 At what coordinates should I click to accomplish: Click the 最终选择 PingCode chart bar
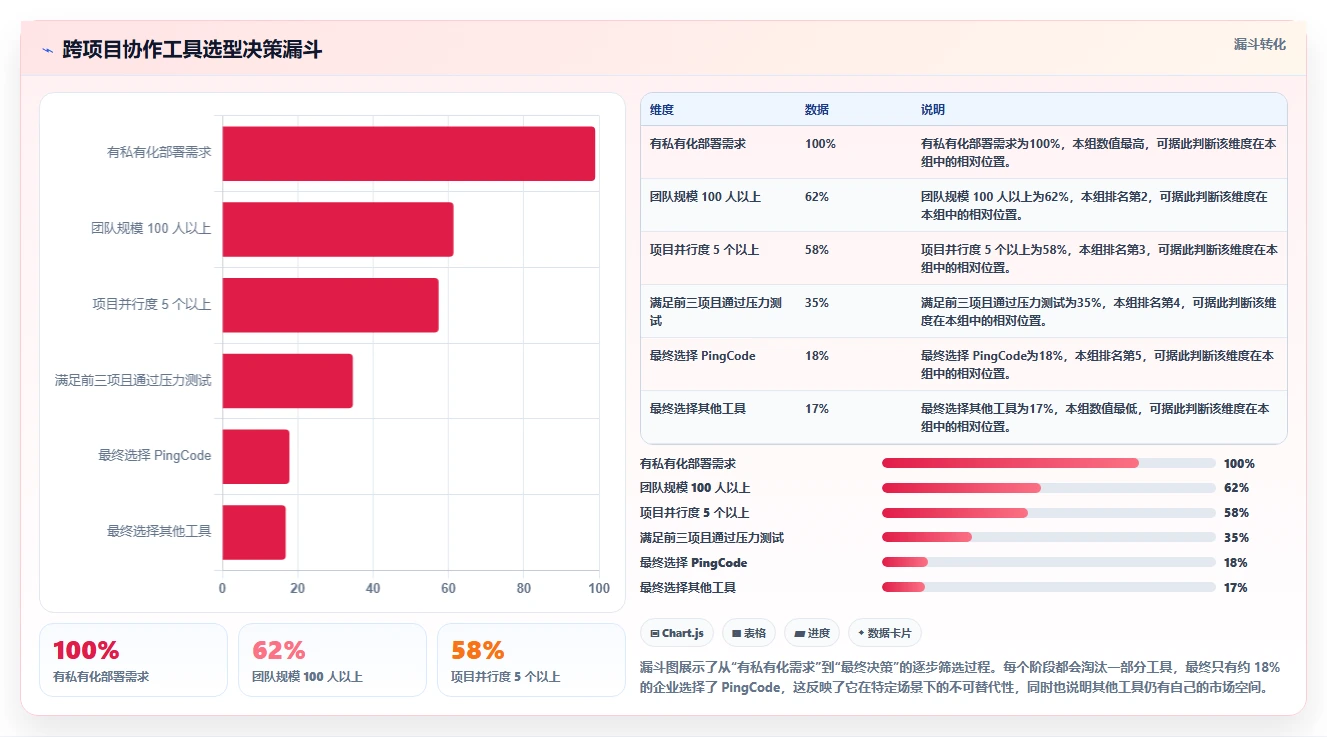point(255,456)
